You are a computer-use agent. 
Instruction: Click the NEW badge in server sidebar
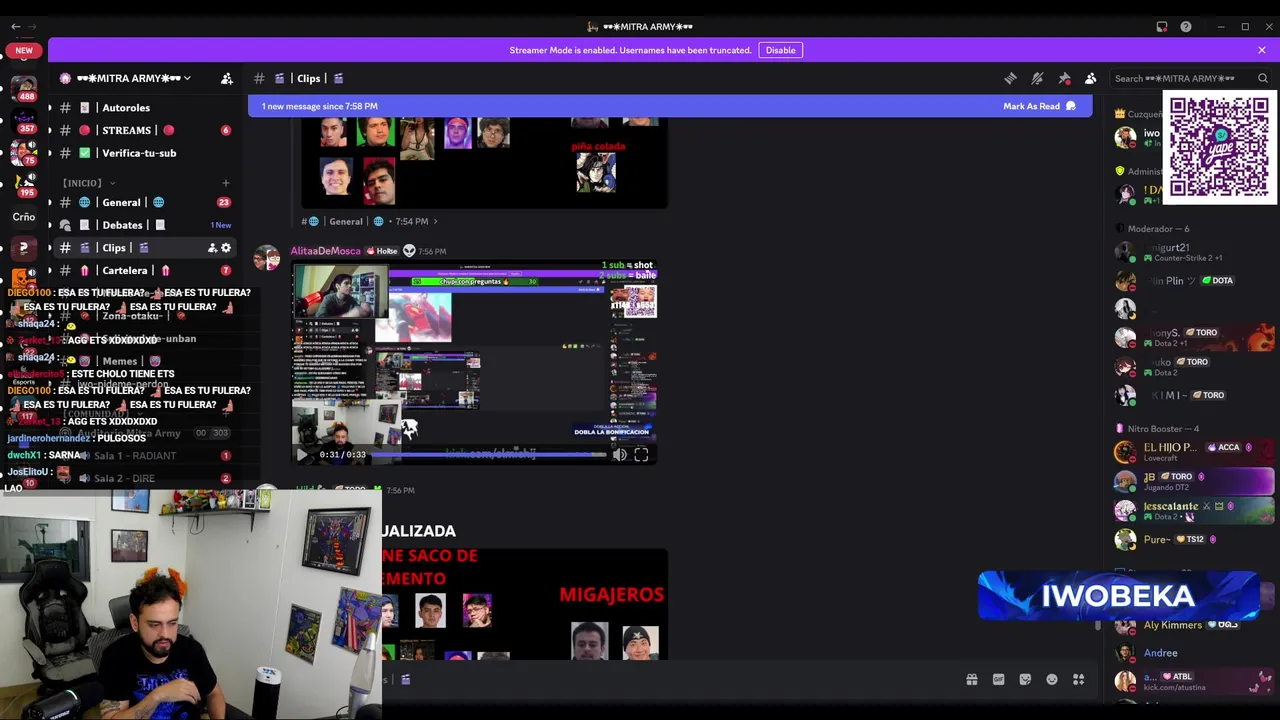point(24,50)
